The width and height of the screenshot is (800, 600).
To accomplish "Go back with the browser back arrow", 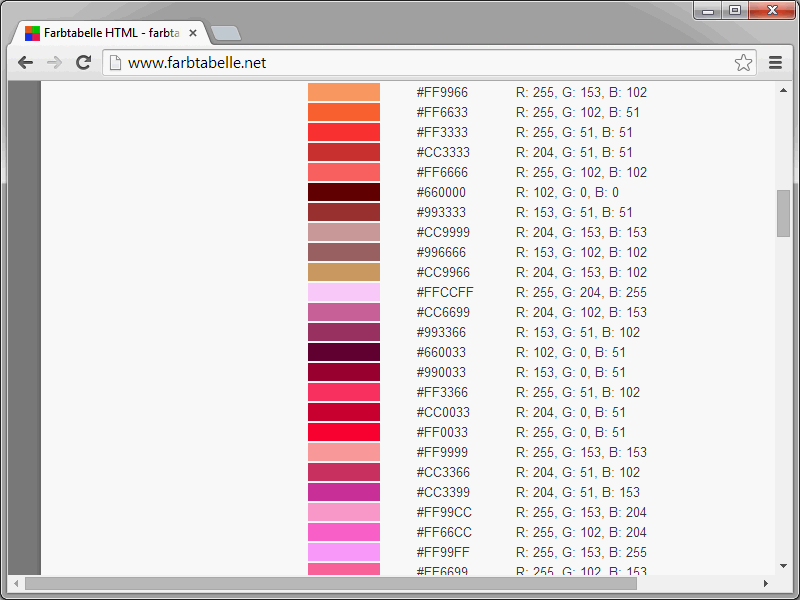I will [26, 63].
